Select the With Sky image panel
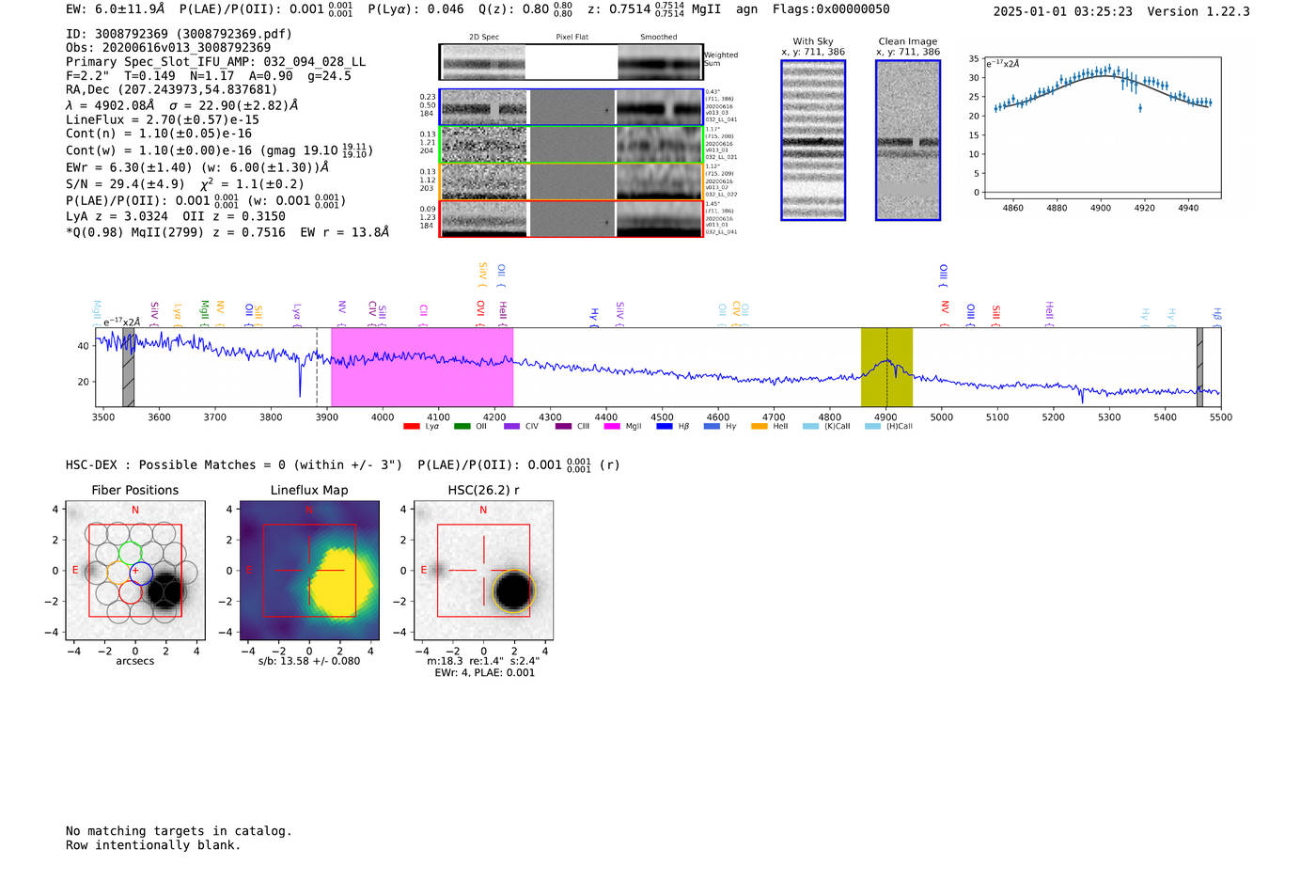 (x=813, y=140)
